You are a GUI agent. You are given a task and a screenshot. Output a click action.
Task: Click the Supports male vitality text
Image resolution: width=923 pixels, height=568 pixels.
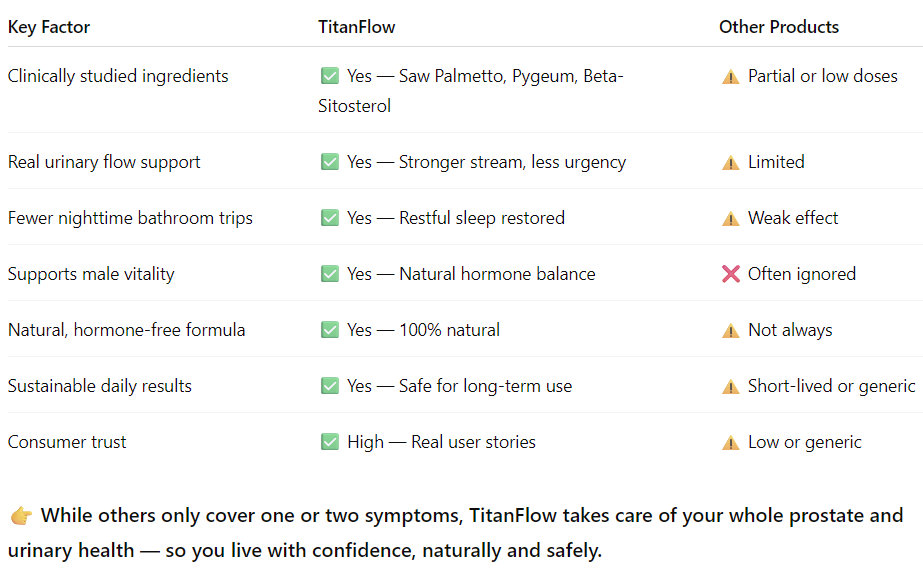pos(91,274)
